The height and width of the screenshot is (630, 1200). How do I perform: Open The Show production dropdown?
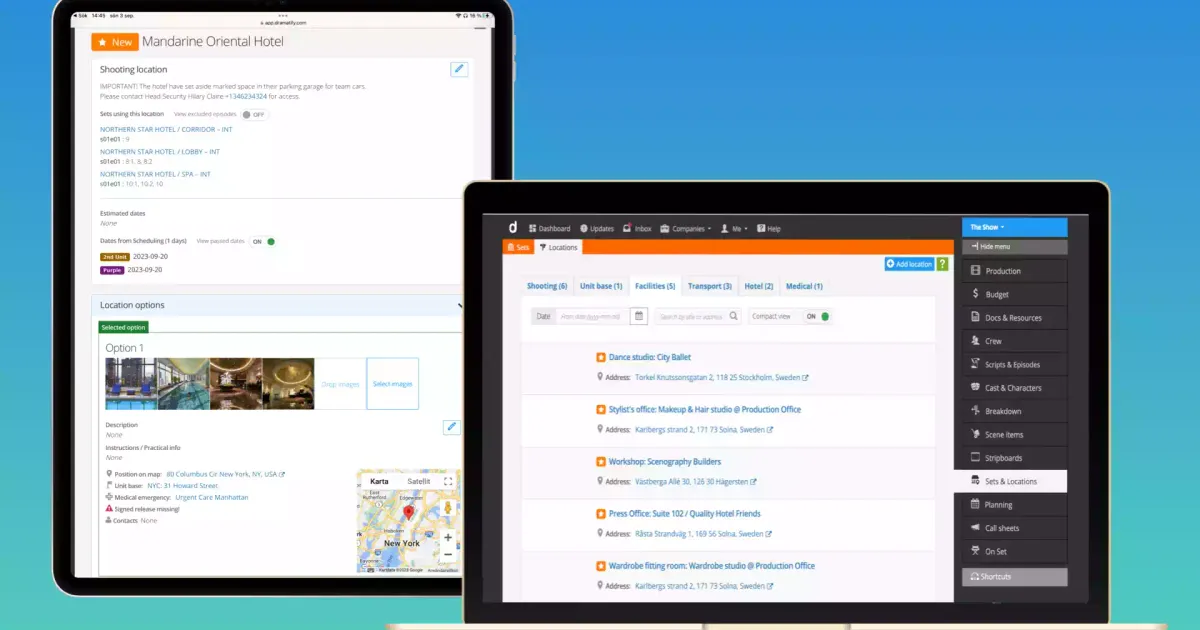click(x=1014, y=227)
